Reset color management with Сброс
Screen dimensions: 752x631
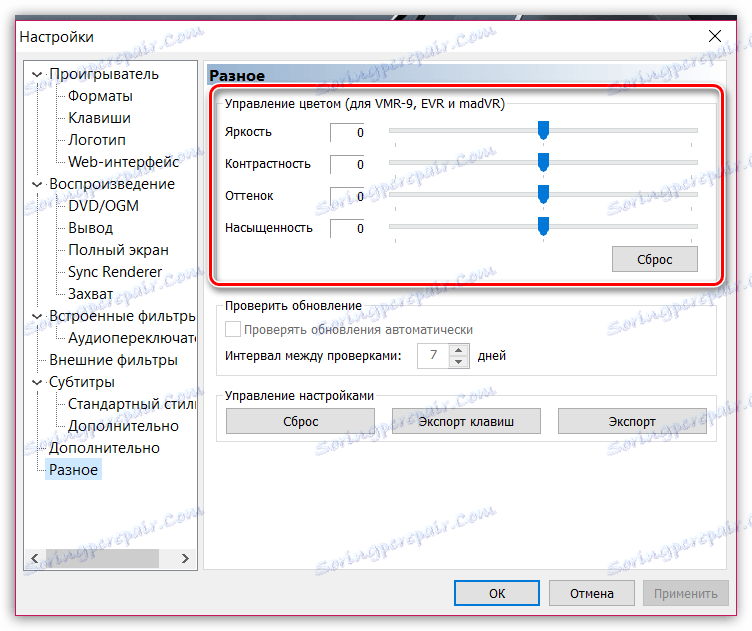pyautogui.click(x=655, y=259)
